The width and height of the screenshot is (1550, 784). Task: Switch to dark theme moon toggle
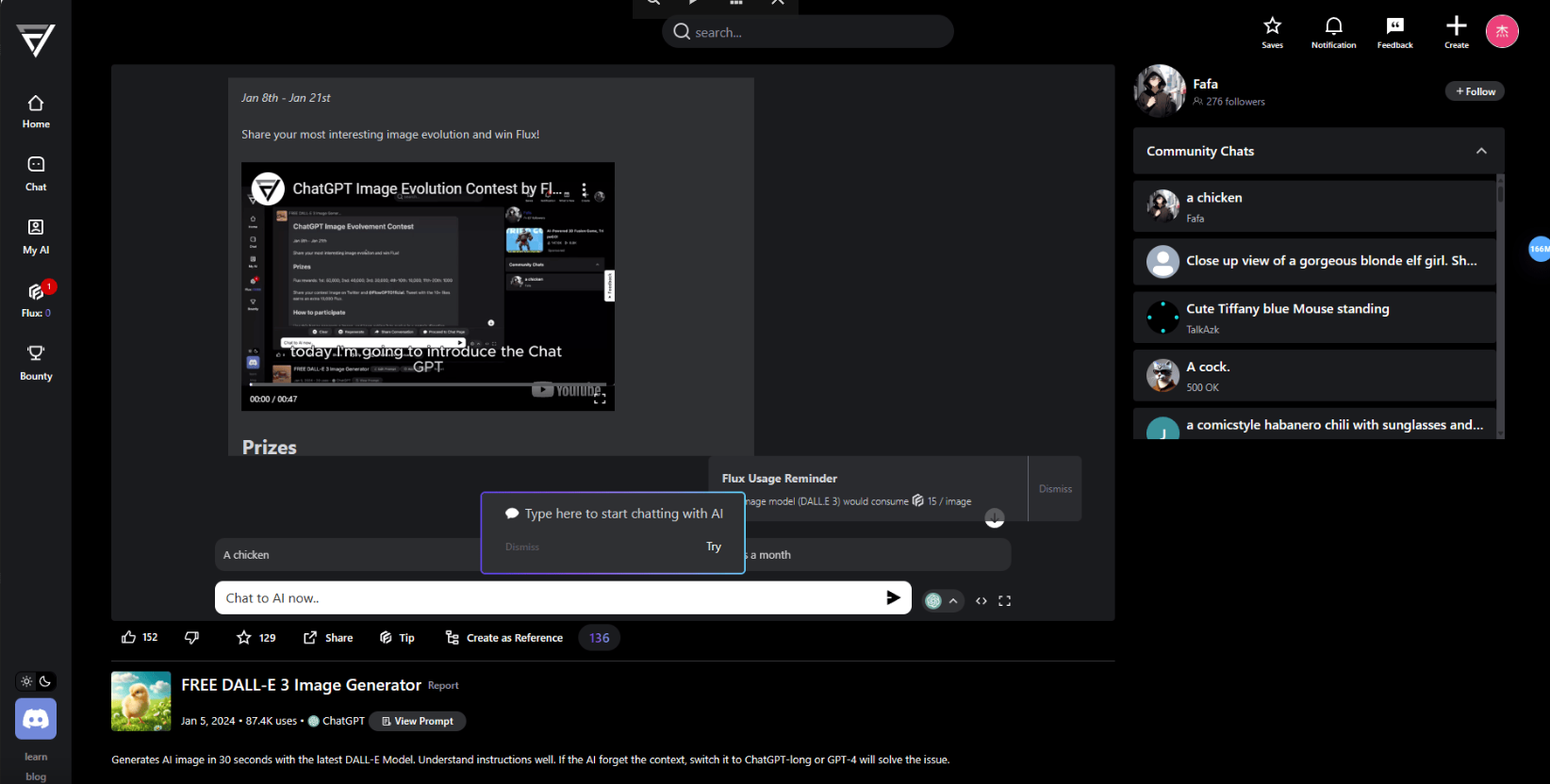click(x=45, y=681)
